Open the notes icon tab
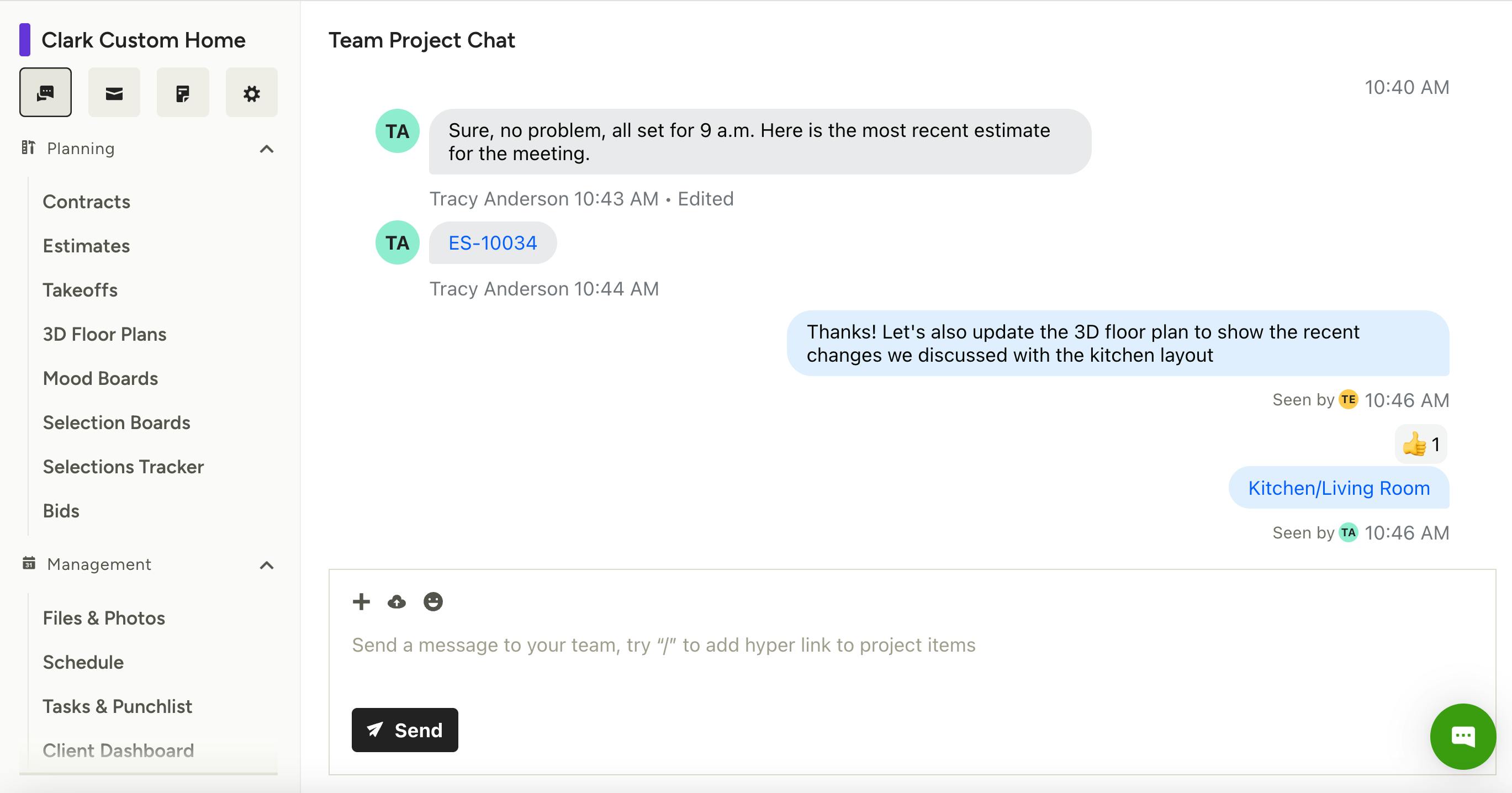 pos(183,93)
